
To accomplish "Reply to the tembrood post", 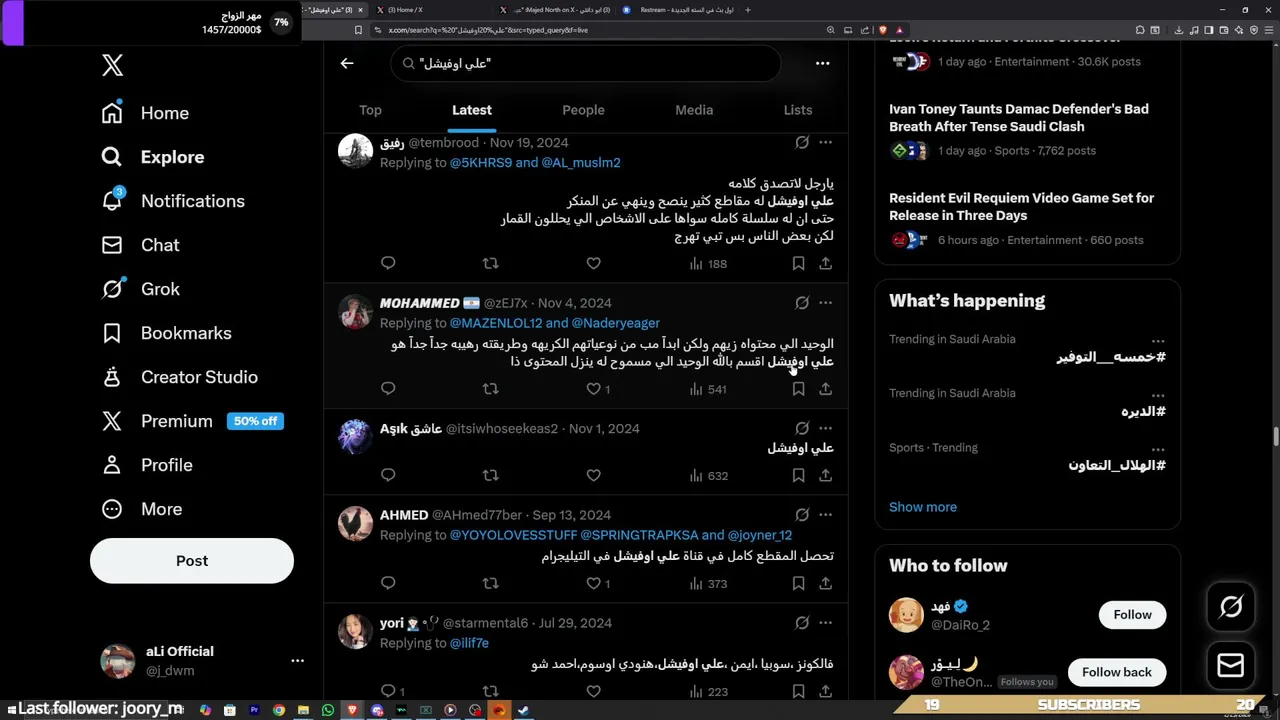I will coord(388,263).
